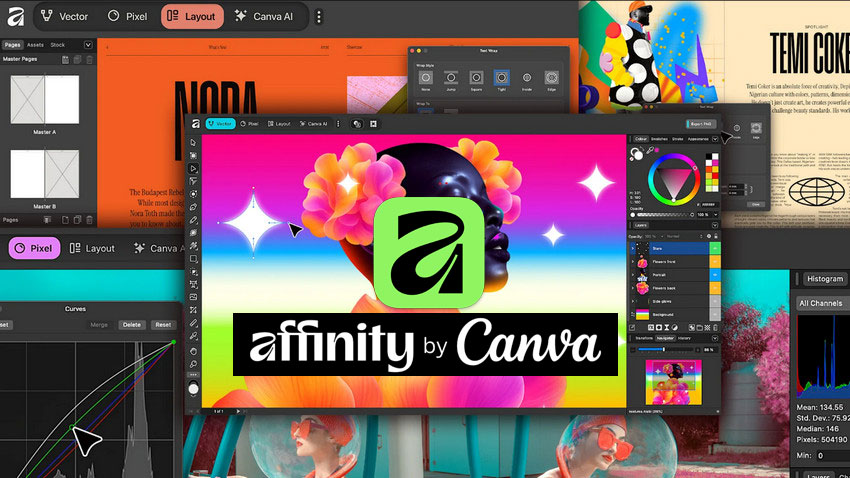Choose the Tight wrap style in Text Wrap dialog
This screenshot has height=478, width=850.
point(501,78)
